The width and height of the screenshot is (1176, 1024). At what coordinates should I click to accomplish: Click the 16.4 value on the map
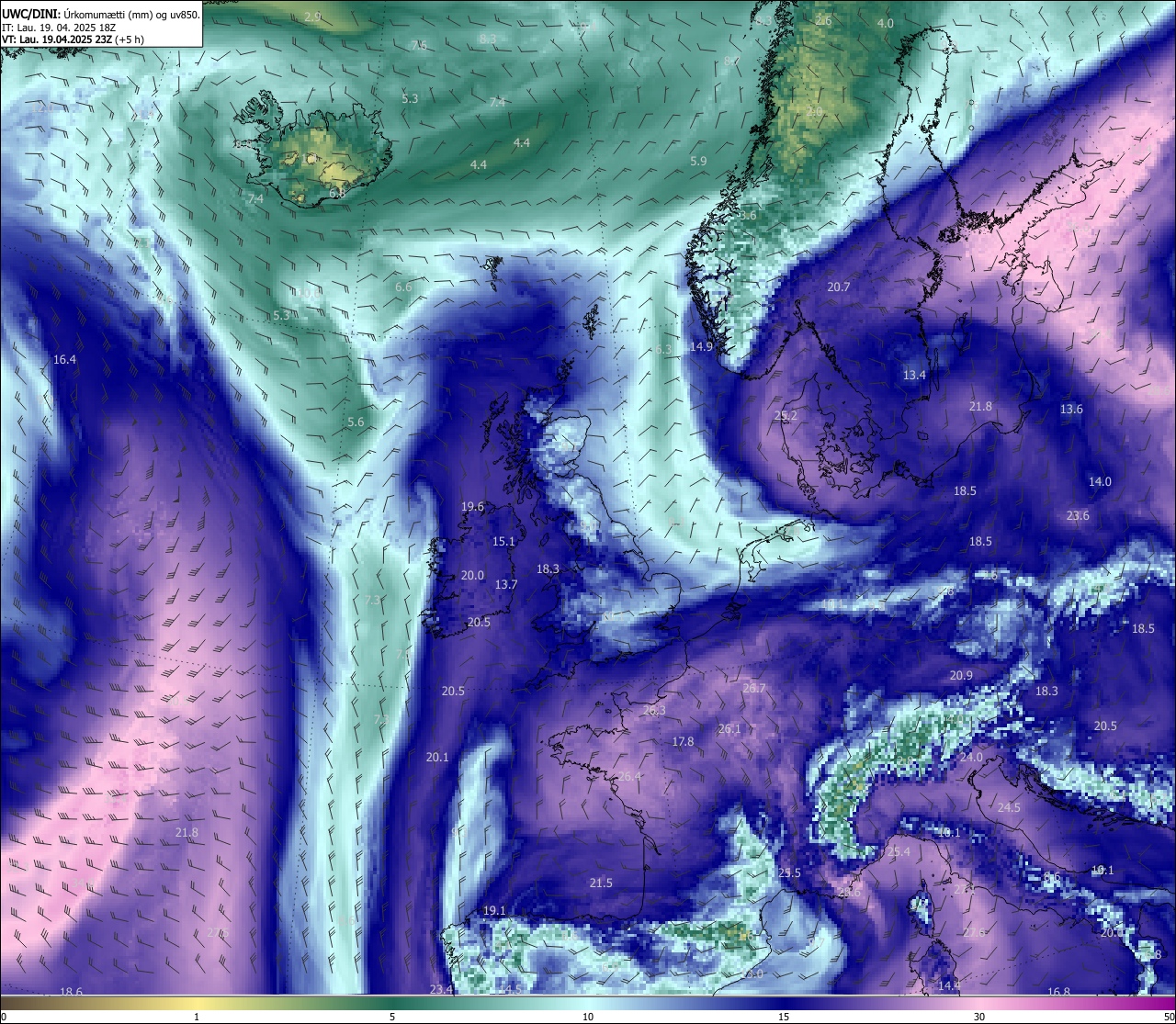(x=64, y=360)
